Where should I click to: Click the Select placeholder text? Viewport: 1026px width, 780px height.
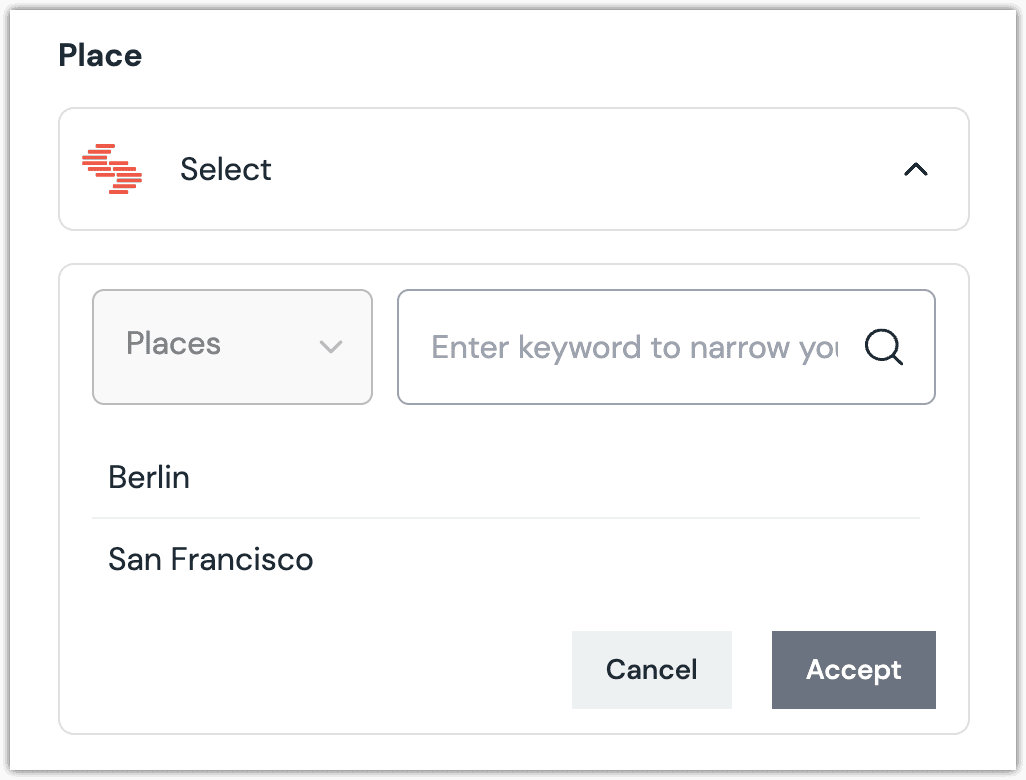coord(226,169)
